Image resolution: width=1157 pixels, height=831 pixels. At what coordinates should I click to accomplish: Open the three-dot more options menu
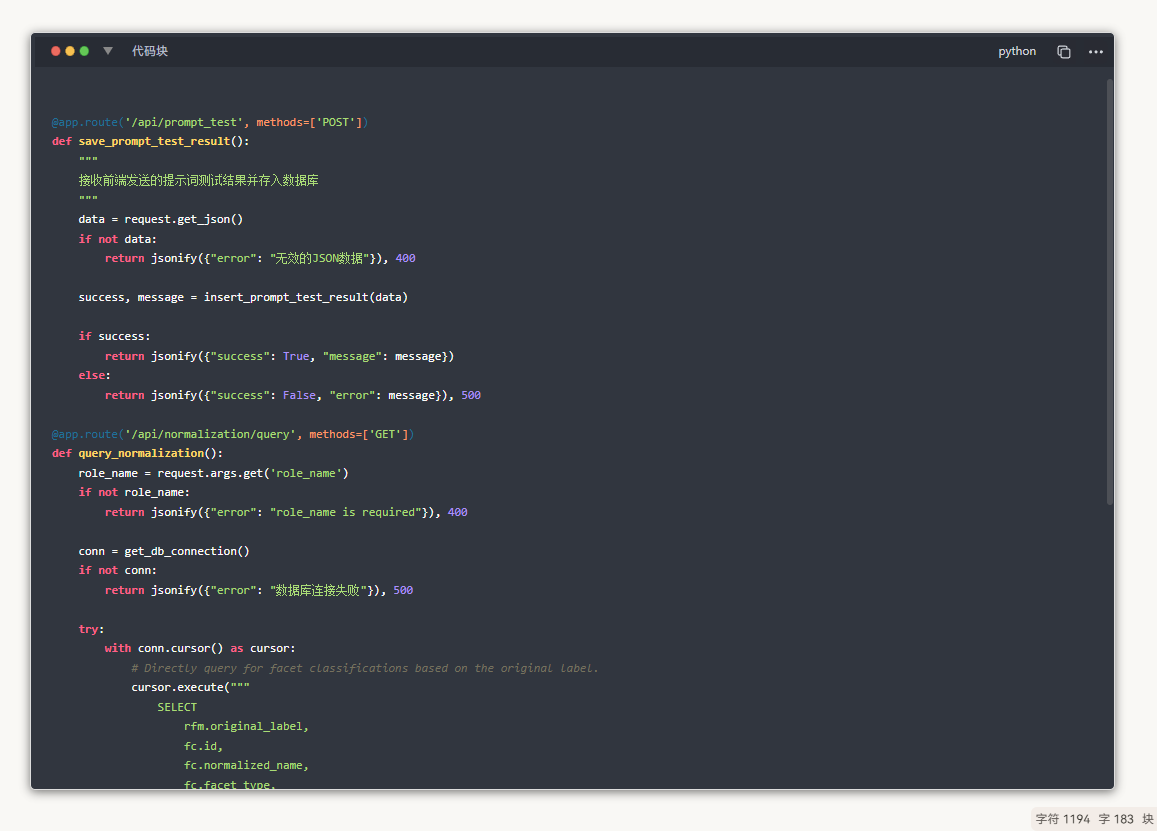(1096, 52)
